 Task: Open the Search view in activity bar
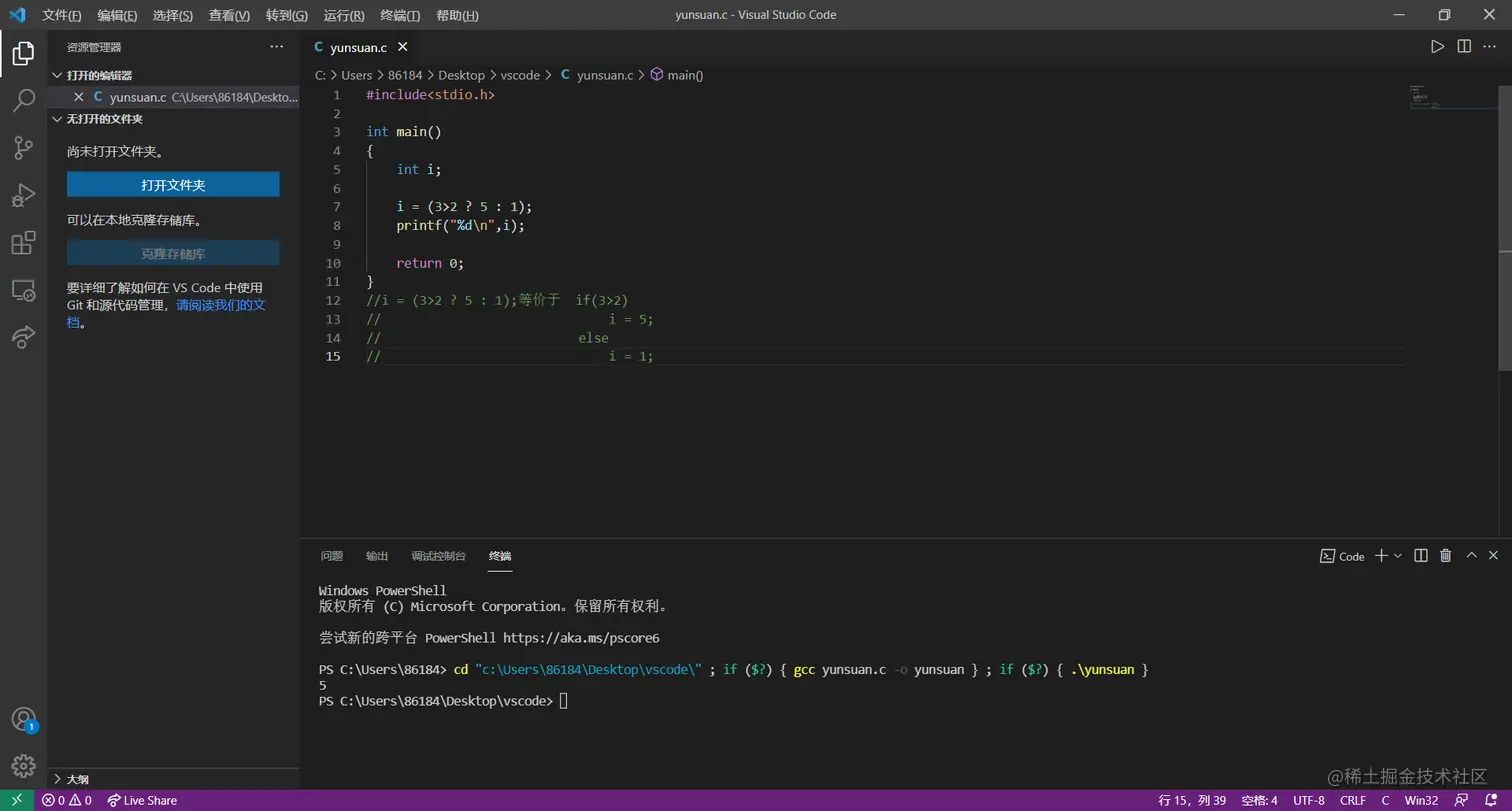(23, 100)
